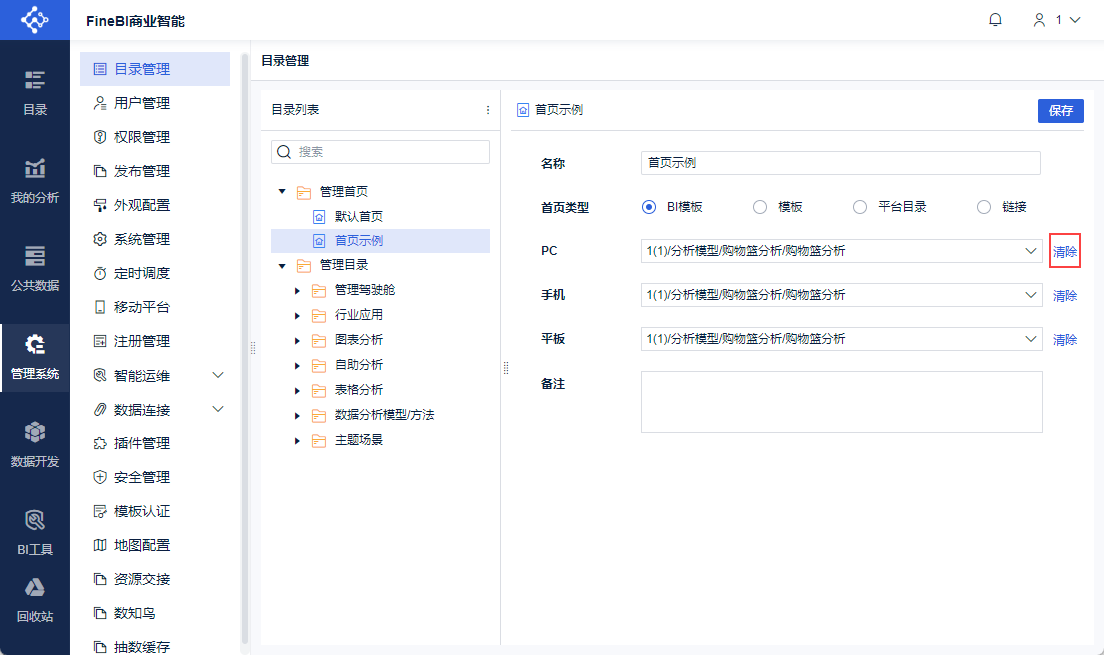
Task: Open 权限管理 in the management menu
Action: pyautogui.click(x=141, y=137)
